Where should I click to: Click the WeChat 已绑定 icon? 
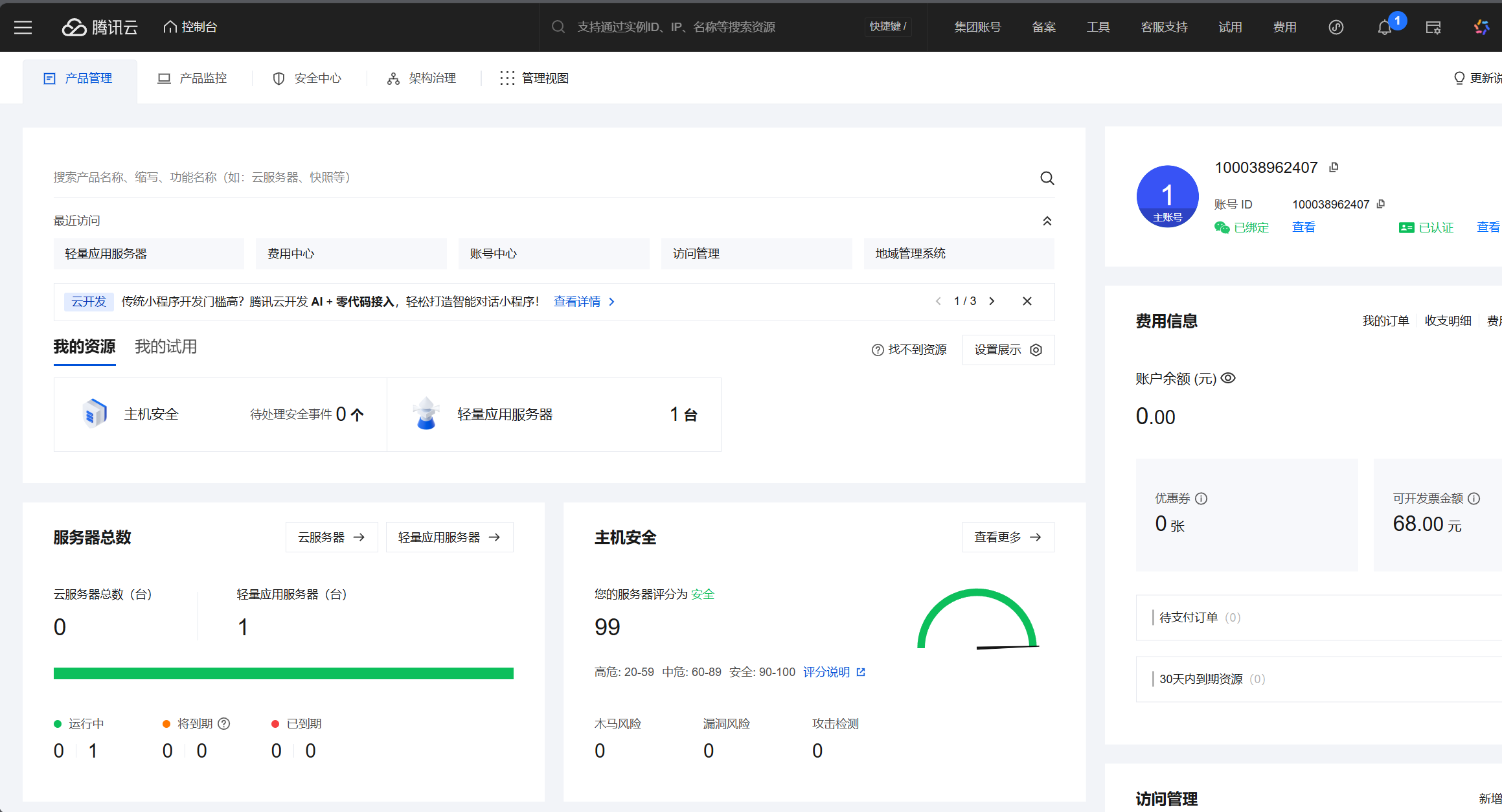tap(1222, 227)
